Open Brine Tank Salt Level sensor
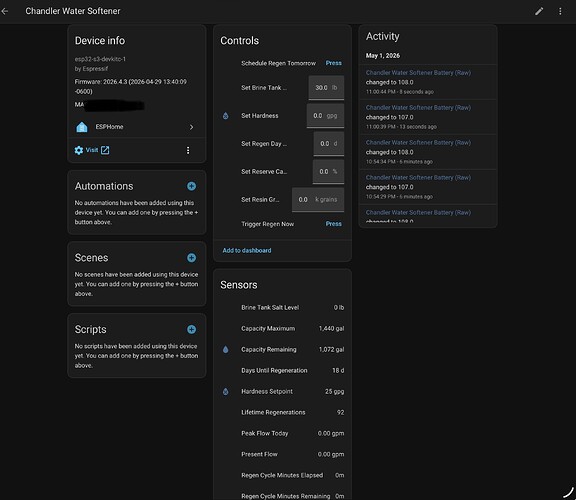The image size is (576, 500). tap(282, 307)
